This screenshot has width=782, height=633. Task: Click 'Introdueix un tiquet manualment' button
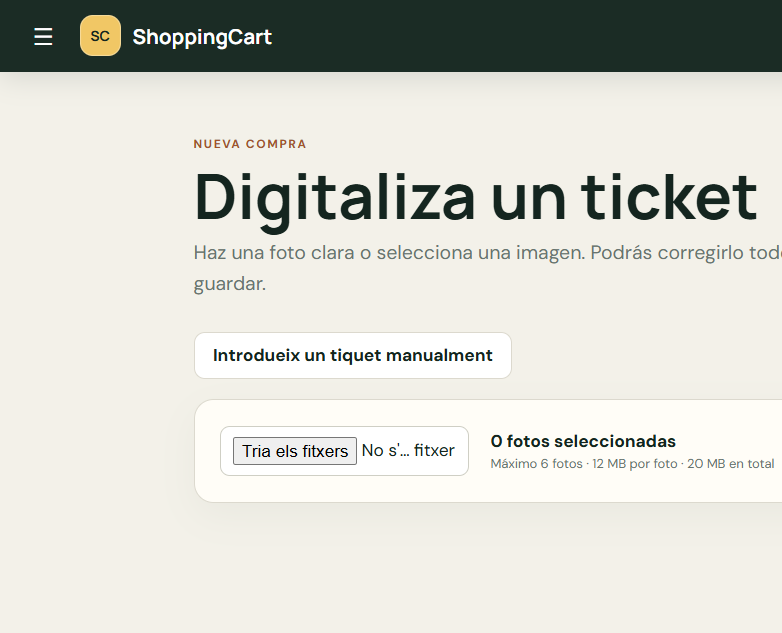[x=353, y=355]
